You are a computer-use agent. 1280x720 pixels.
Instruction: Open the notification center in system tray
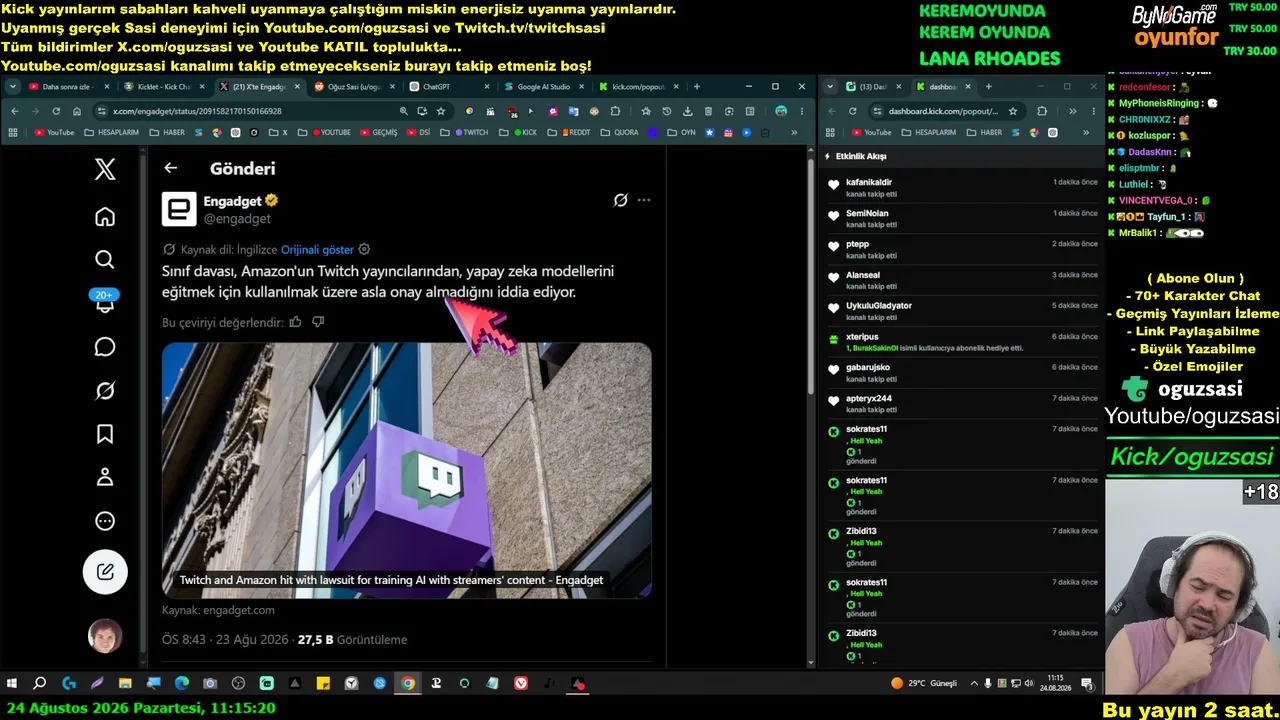pos(1087,684)
